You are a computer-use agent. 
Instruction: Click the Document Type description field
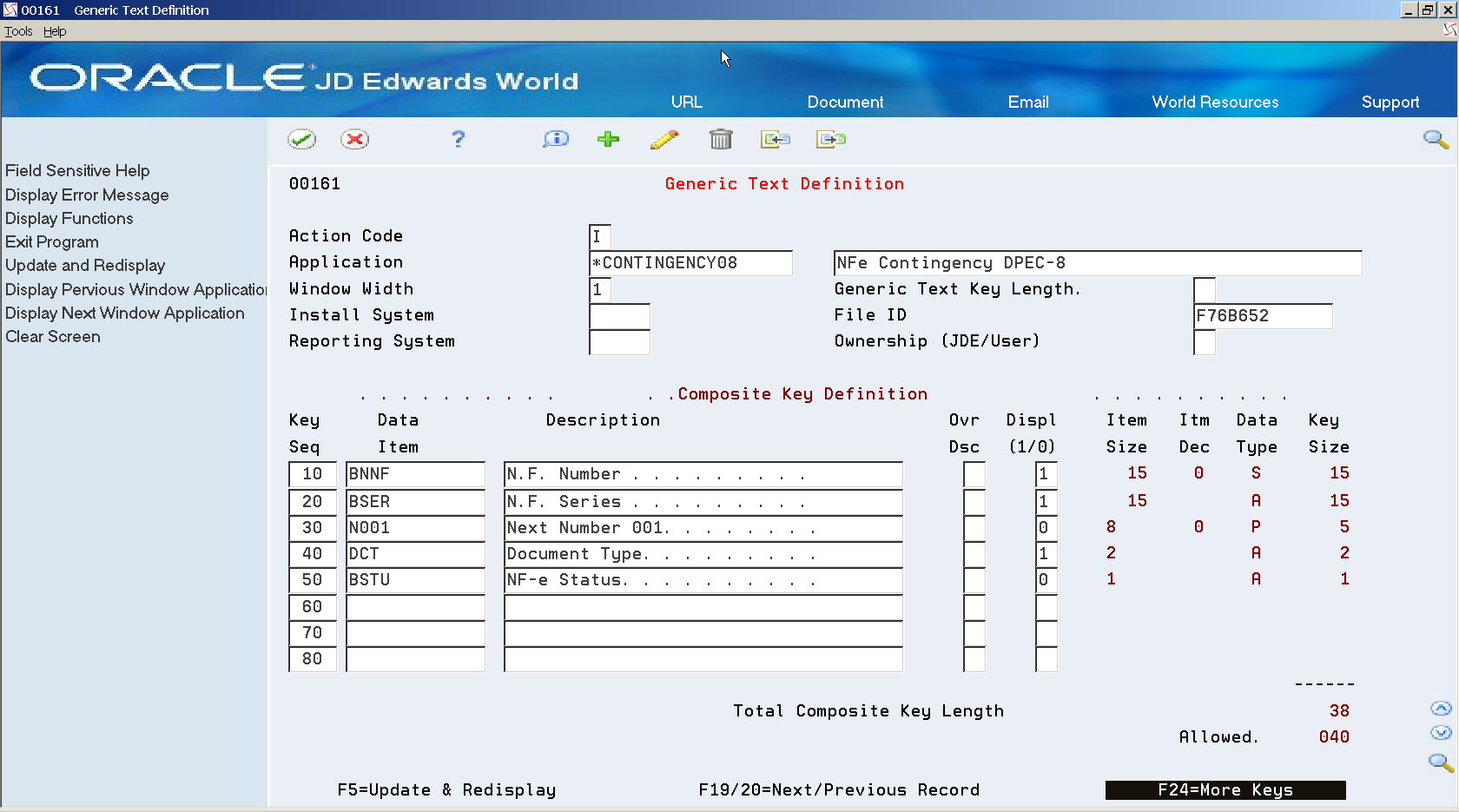703,554
